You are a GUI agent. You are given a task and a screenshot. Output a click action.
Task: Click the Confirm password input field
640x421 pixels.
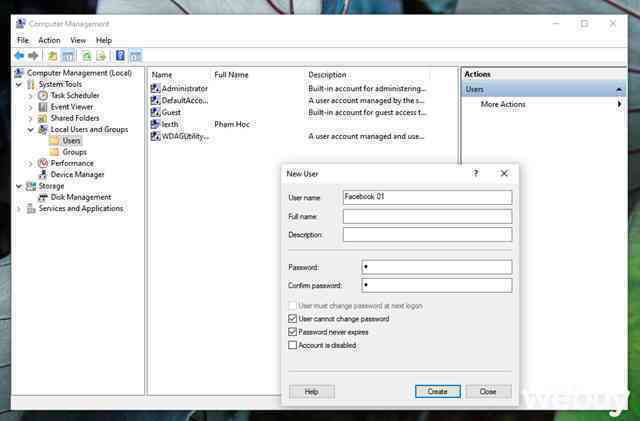[436, 285]
